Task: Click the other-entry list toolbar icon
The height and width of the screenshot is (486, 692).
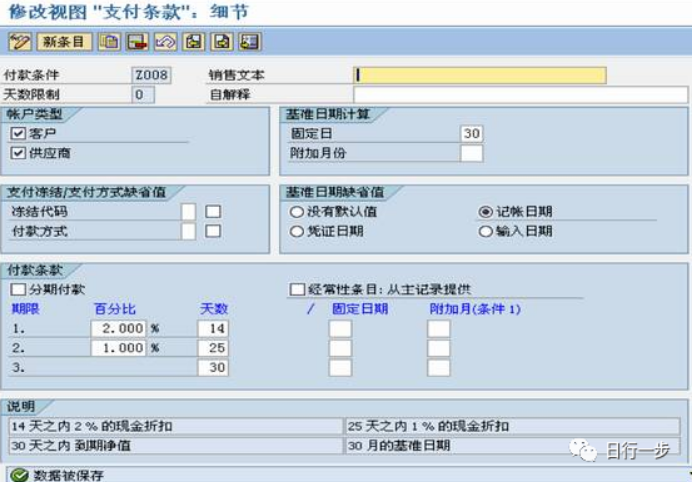Action: [250, 42]
